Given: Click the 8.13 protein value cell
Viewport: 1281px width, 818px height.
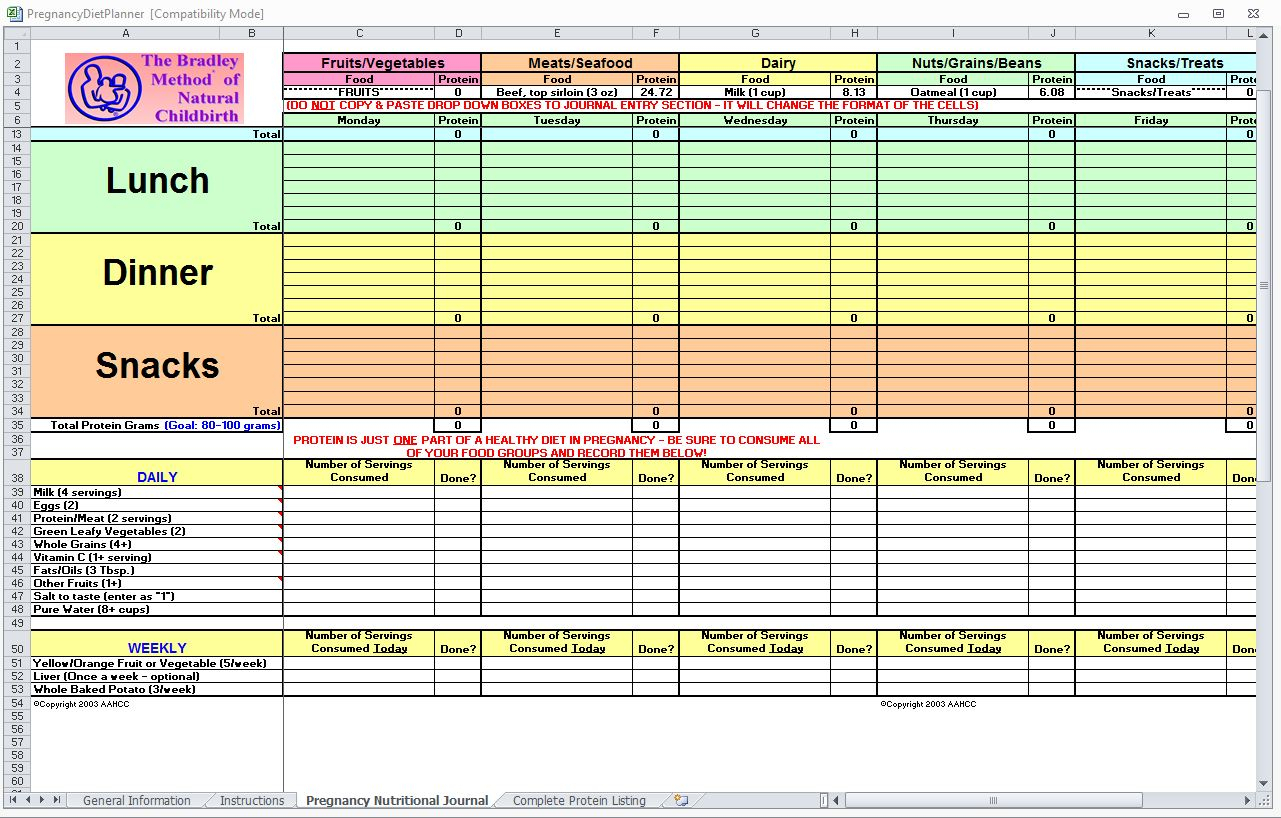Looking at the screenshot, I should [x=854, y=92].
